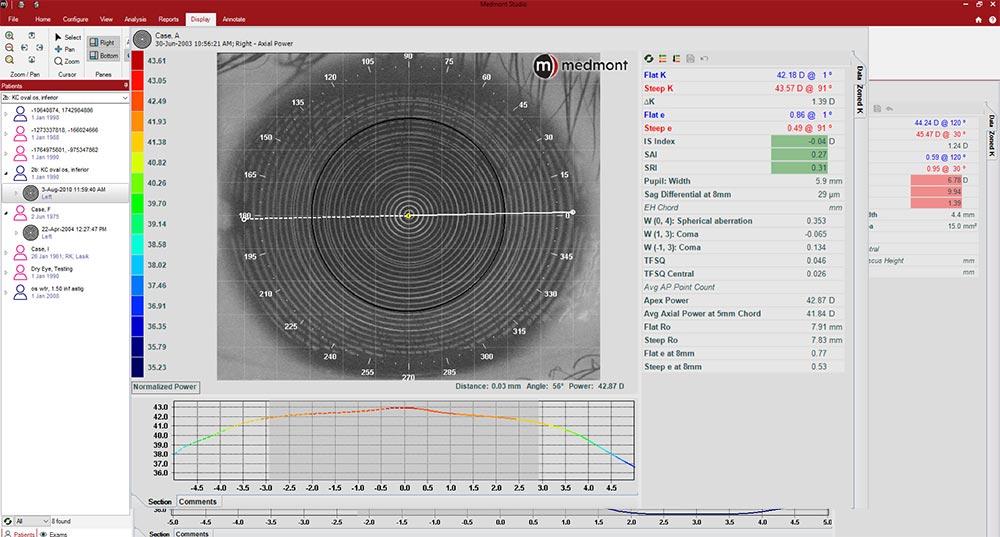Switch to the Reports ribbon tab
This screenshot has height=537, width=1000.
click(x=168, y=19)
